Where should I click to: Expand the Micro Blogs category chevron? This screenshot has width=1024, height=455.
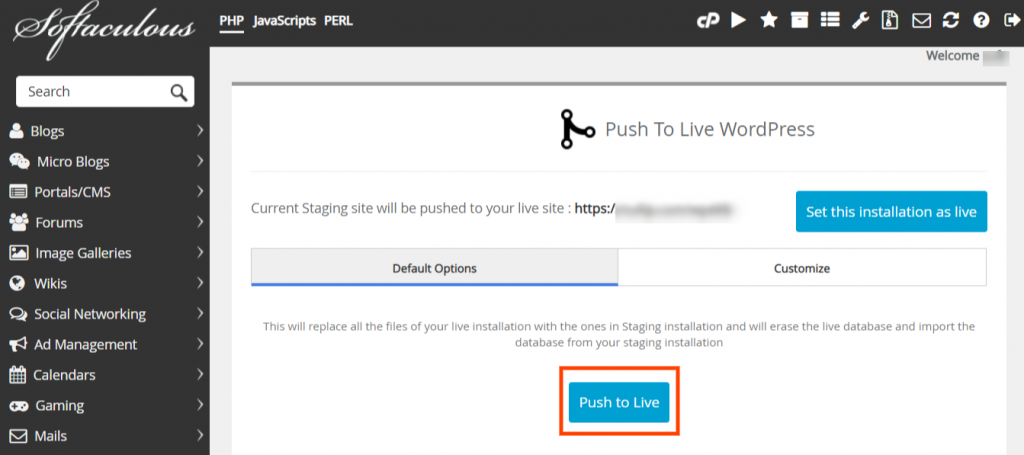click(x=200, y=161)
